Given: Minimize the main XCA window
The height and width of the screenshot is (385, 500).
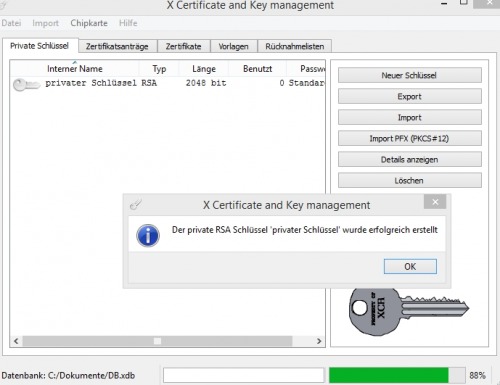Looking at the screenshot, I should coord(444,4).
